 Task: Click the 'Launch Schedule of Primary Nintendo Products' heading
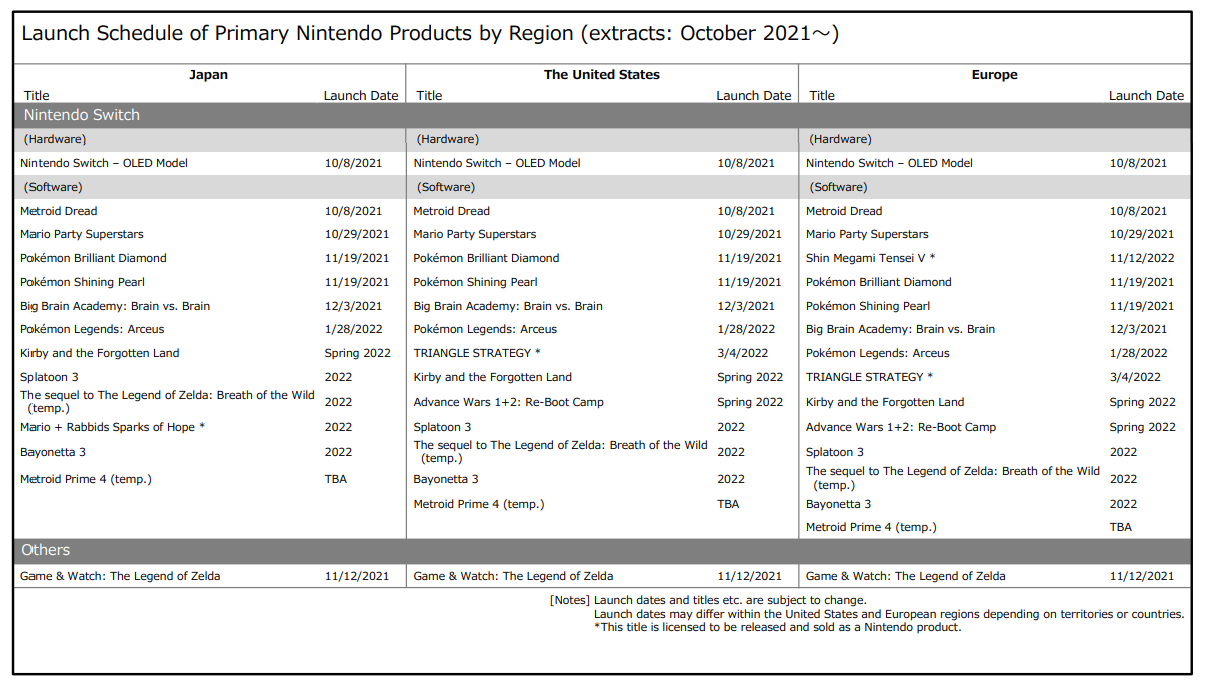coord(431,34)
